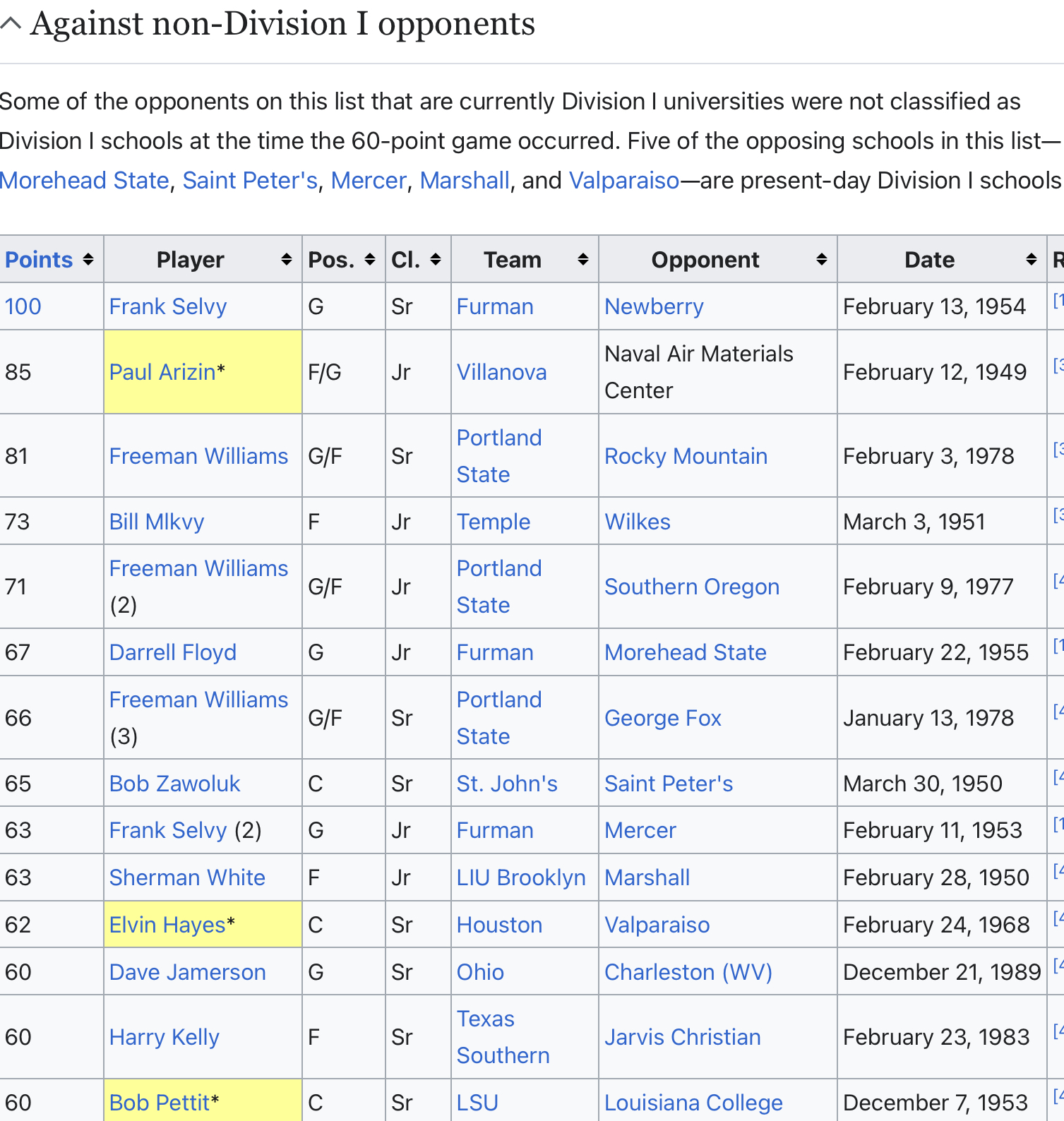Open the Jarvis Christian opponent link
1064x1121 pixels.
click(x=683, y=1037)
